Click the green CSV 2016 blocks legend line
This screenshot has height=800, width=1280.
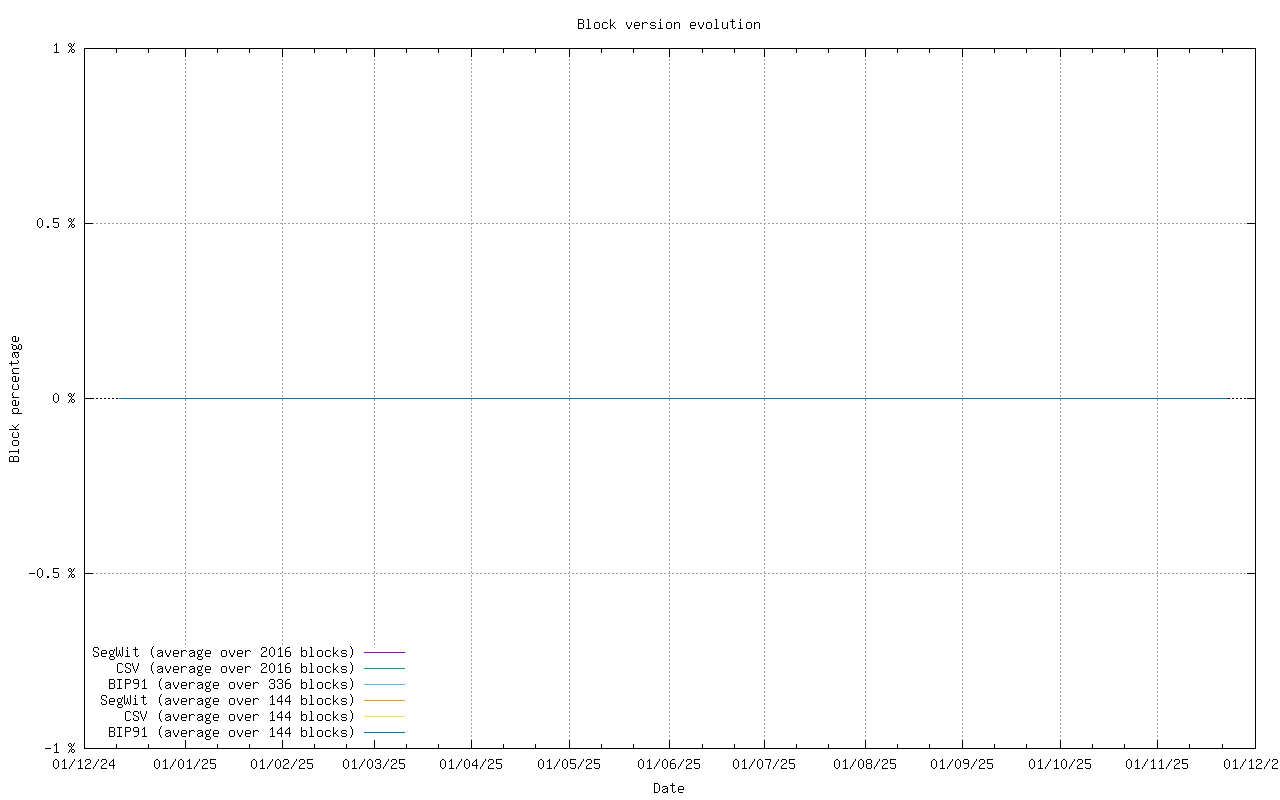[384, 668]
